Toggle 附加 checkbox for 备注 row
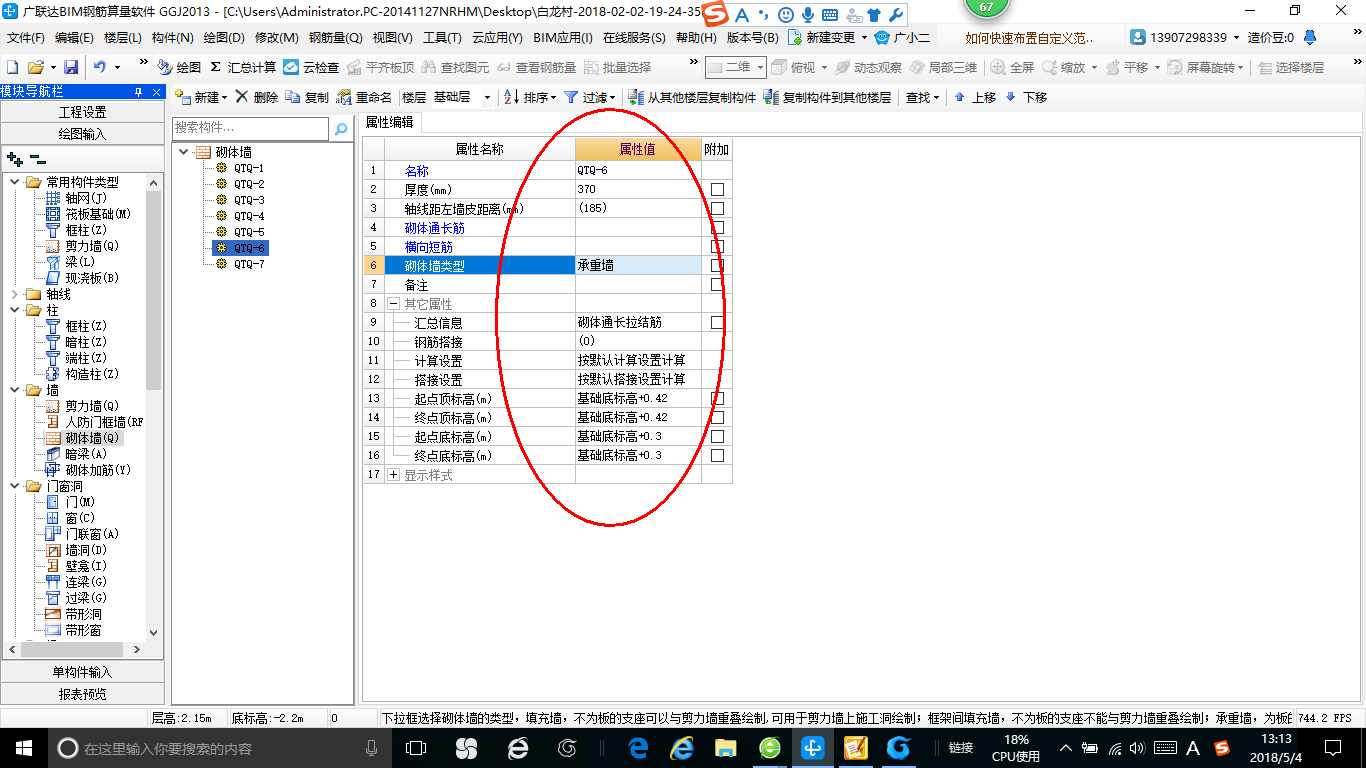This screenshot has height=768, width=1366. coord(717,284)
